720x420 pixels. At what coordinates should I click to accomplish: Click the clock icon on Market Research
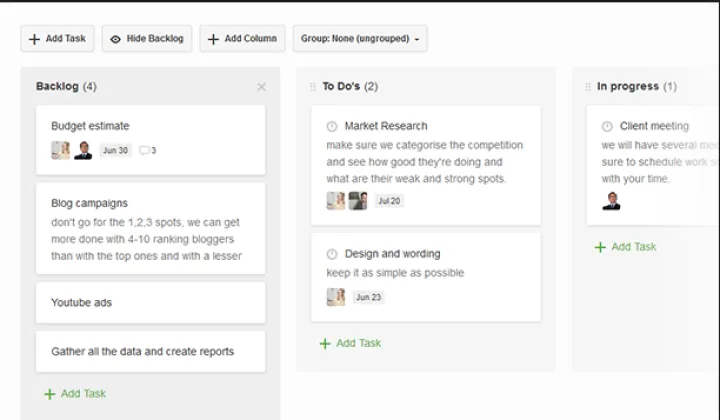pyautogui.click(x=332, y=127)
